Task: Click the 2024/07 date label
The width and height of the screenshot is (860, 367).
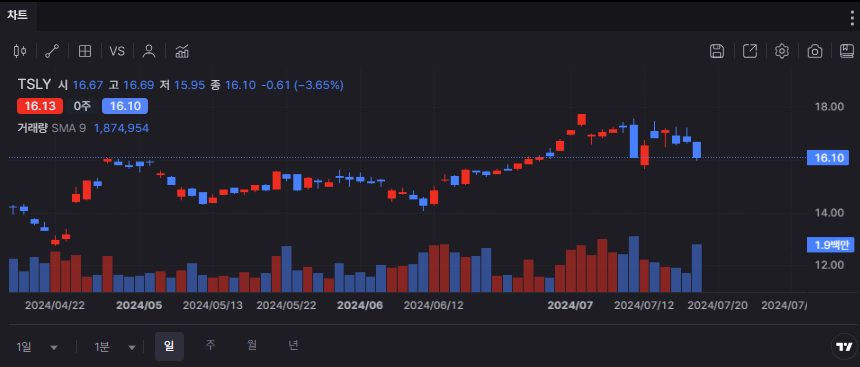Action: (x=570, y=305)
